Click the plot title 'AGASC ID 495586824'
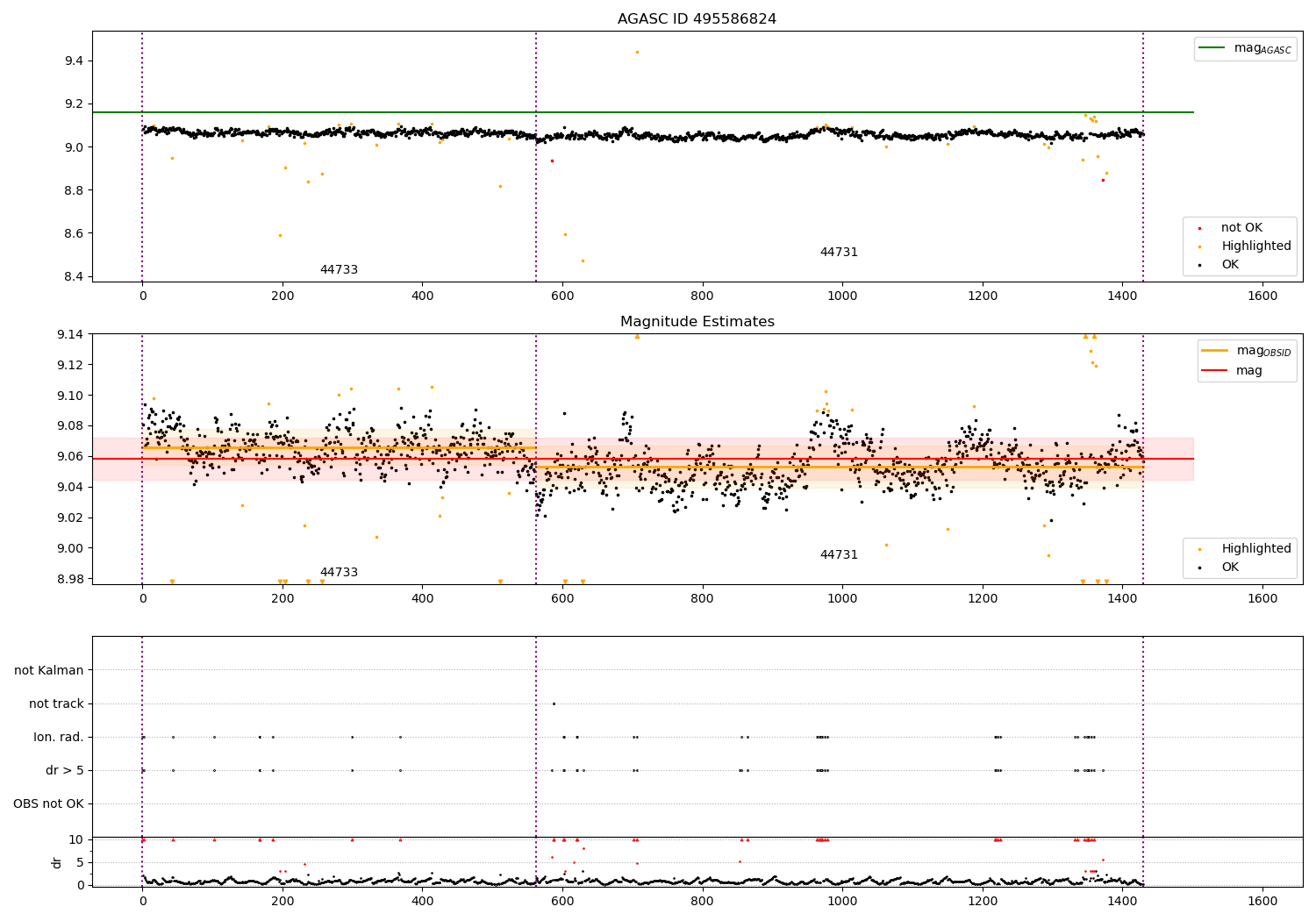Image resolution: width=1316 pixels, height=921 pixels. pyautogui.click(x=697, y=19)
